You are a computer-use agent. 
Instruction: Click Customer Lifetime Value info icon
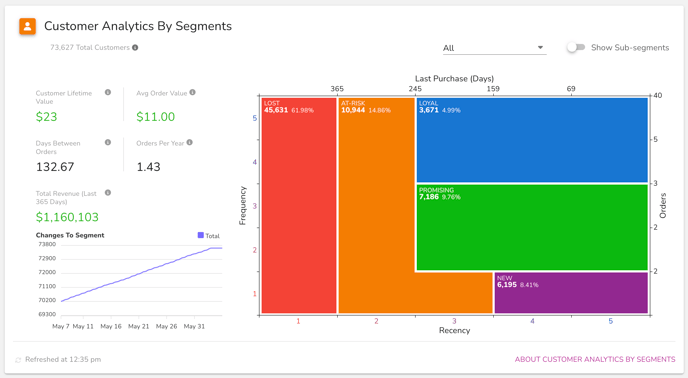click(108, 92)
